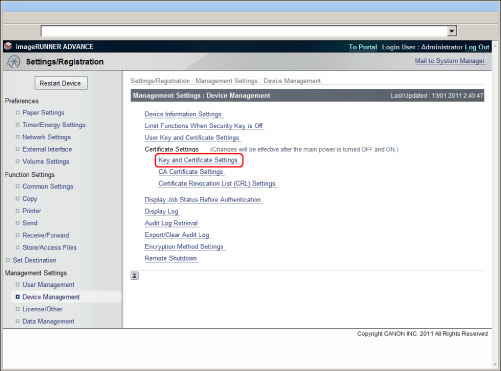Open Mail to System Manager link

coord(449,61)
